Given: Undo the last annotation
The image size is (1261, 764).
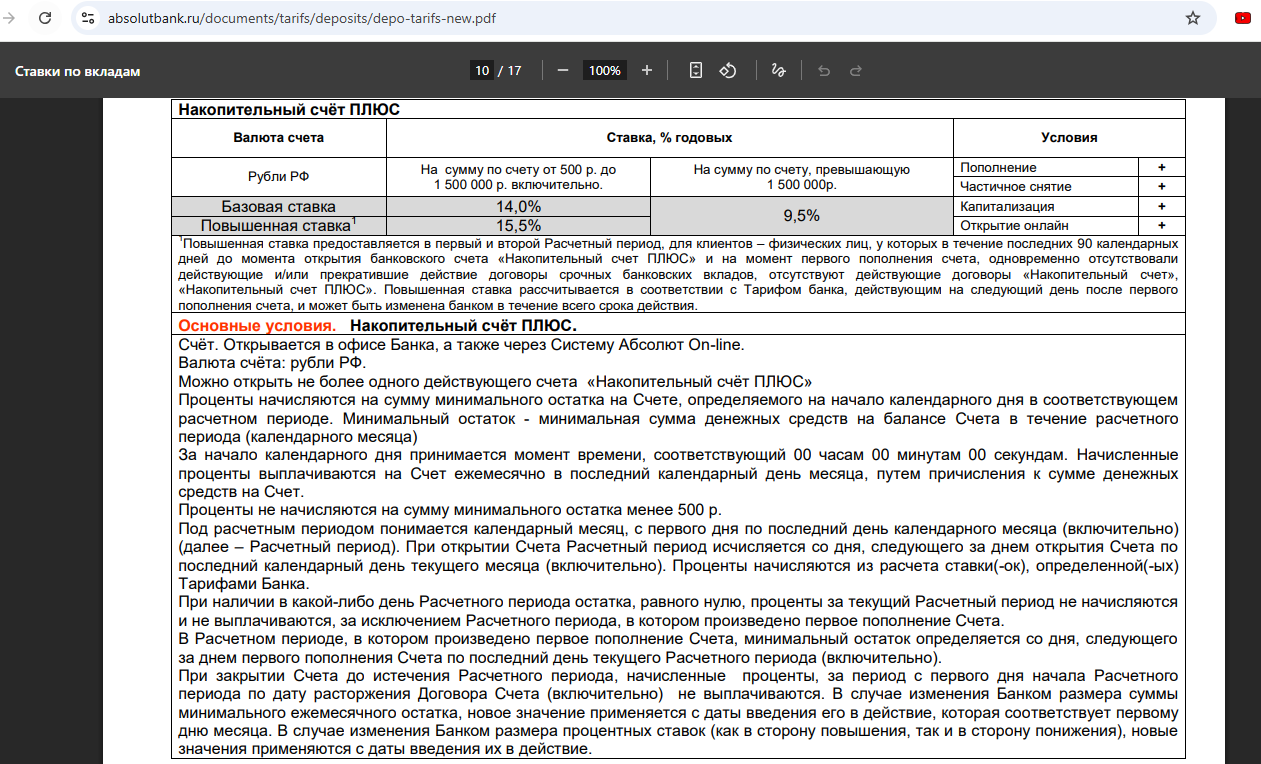Looking at the screenshot, I should pyautogui.click(x=824, y=70).
